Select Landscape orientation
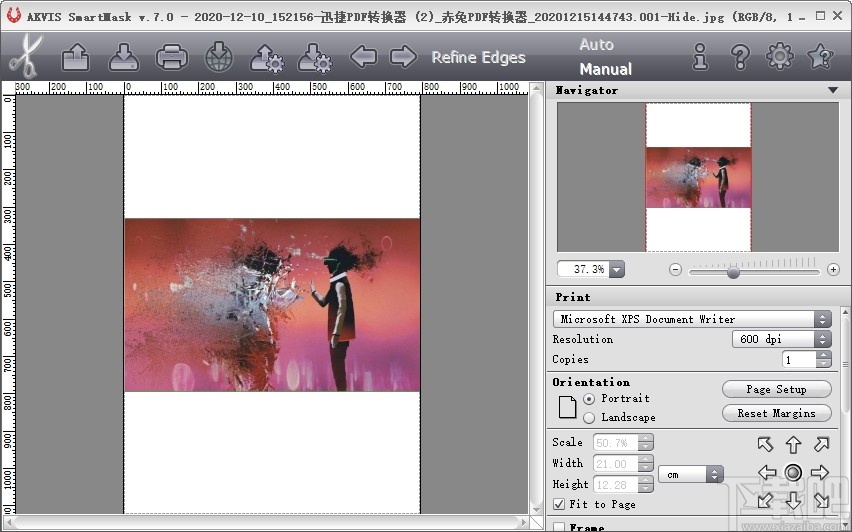The image size is (852, 532). click(589, 418)
